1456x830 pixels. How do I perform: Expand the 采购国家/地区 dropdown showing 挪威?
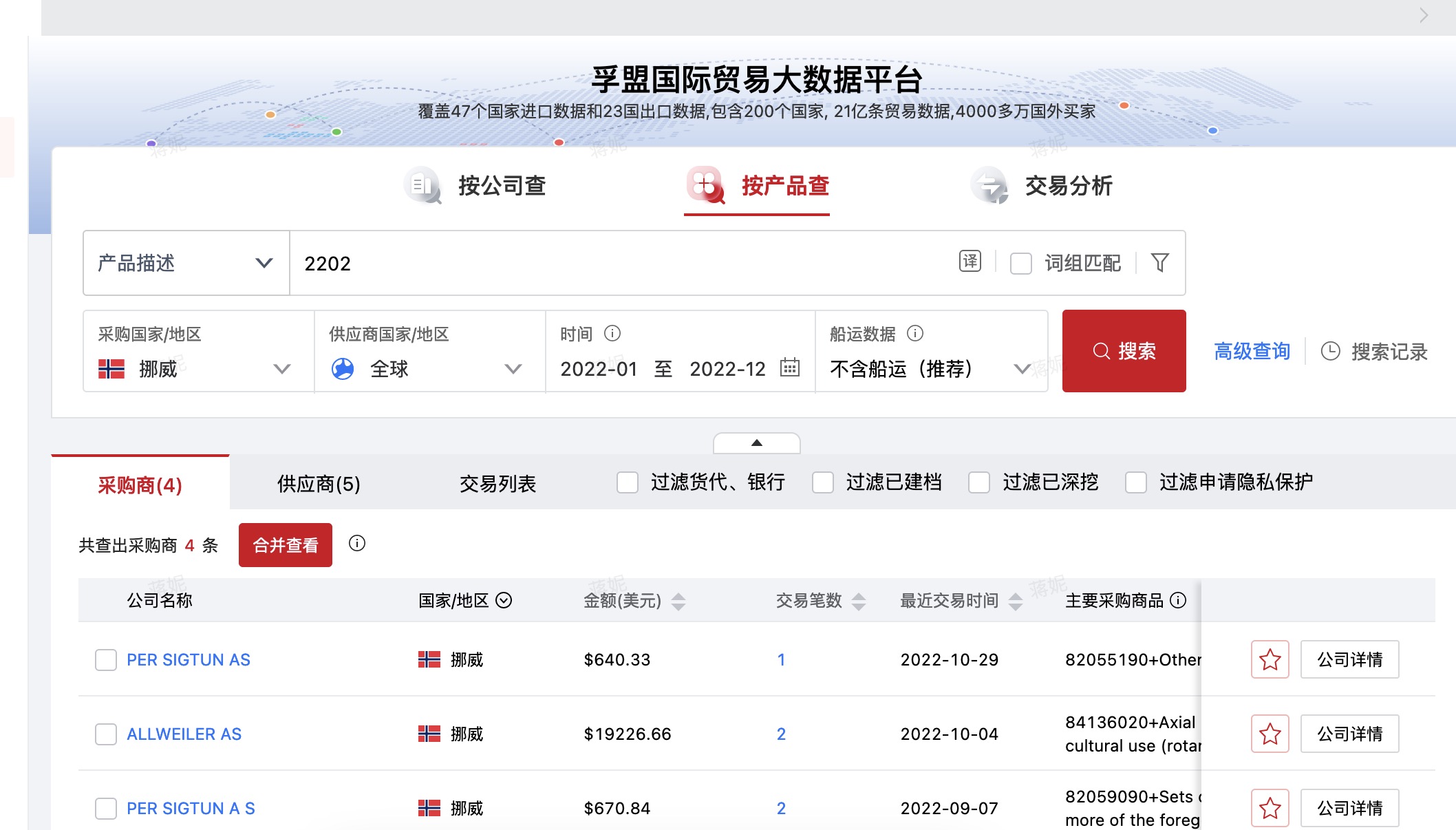pos(282,369)
